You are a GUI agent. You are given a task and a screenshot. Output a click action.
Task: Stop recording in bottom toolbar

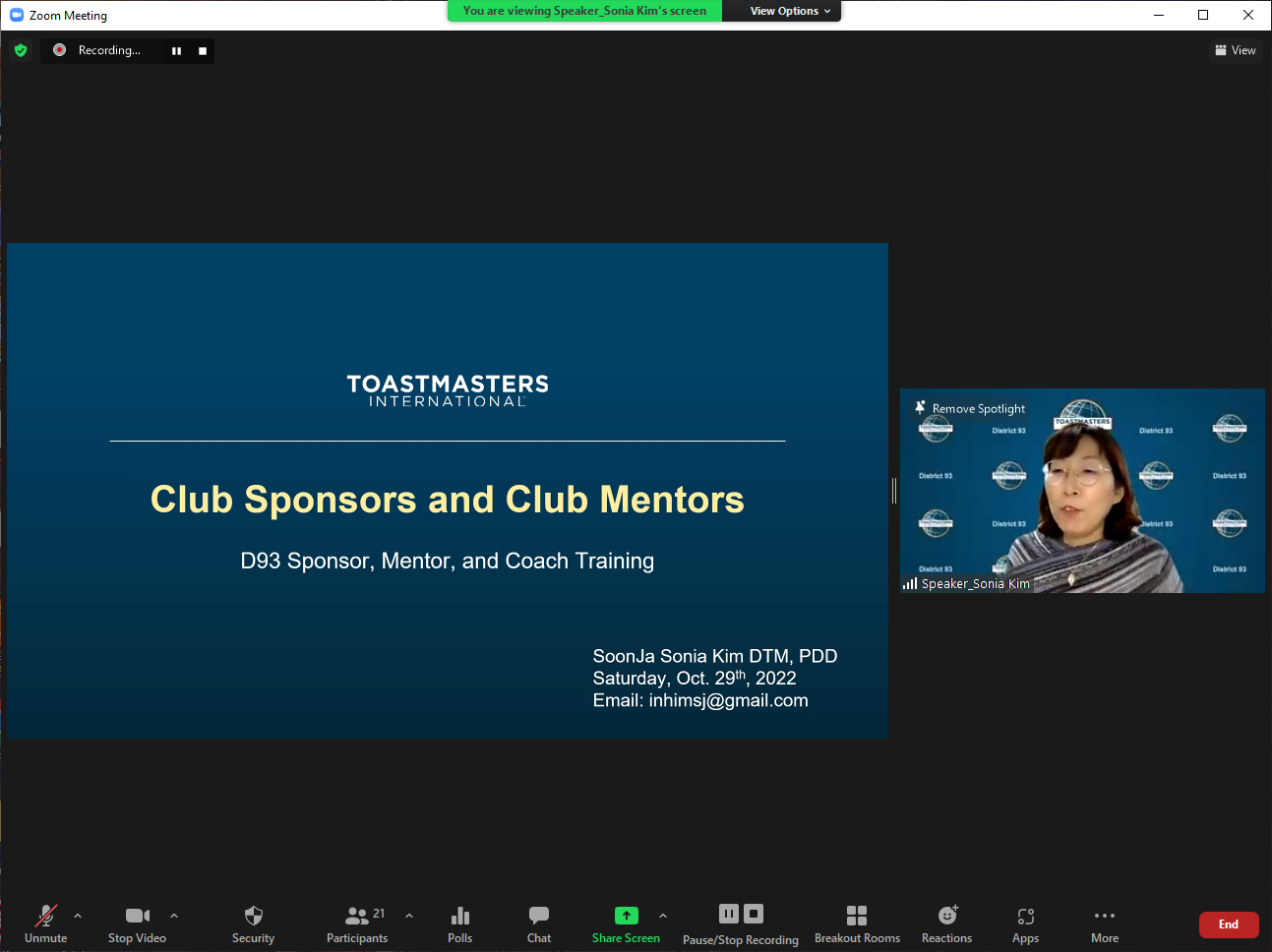pyautogui.click(x=754, y=914)
